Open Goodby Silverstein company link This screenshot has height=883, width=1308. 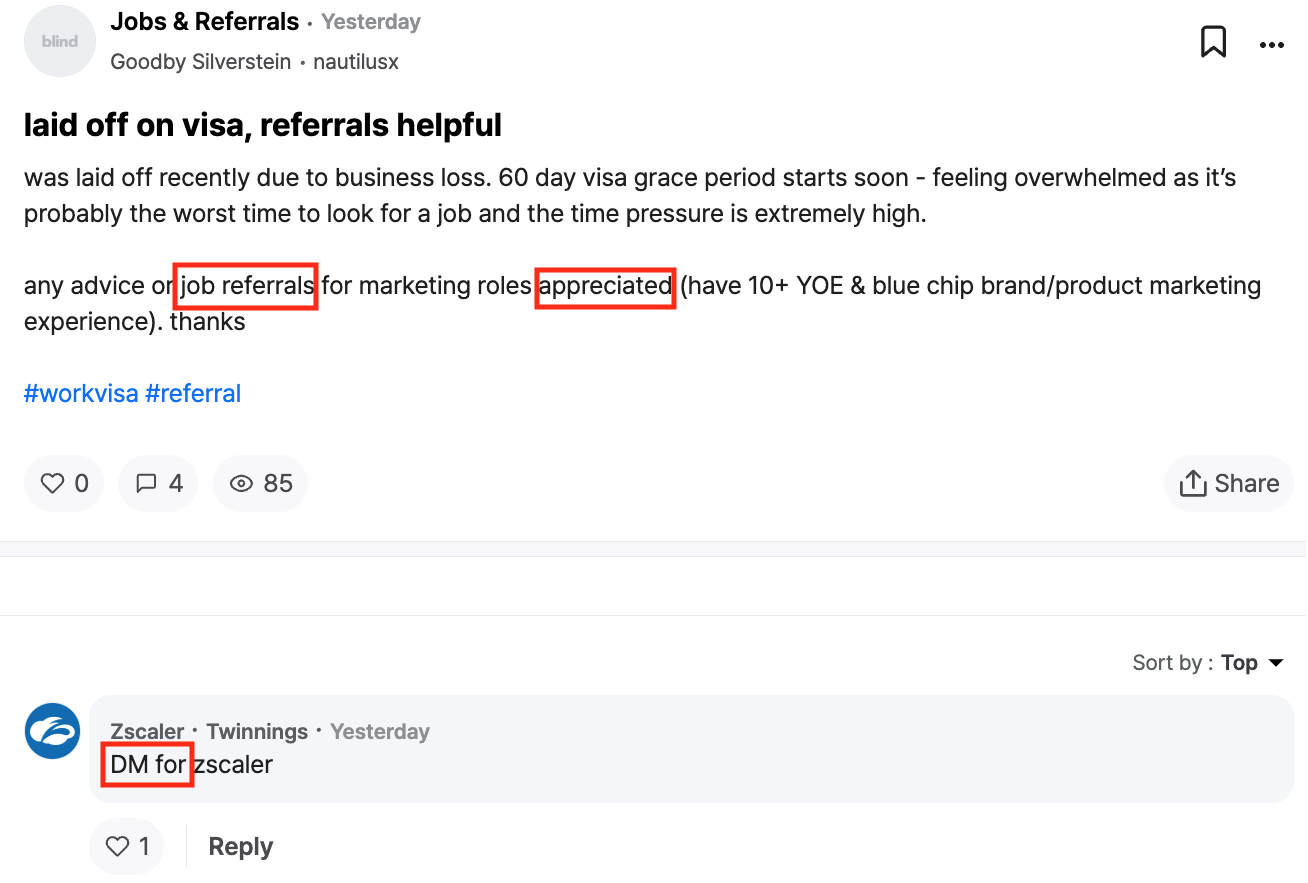click(200, 62)
